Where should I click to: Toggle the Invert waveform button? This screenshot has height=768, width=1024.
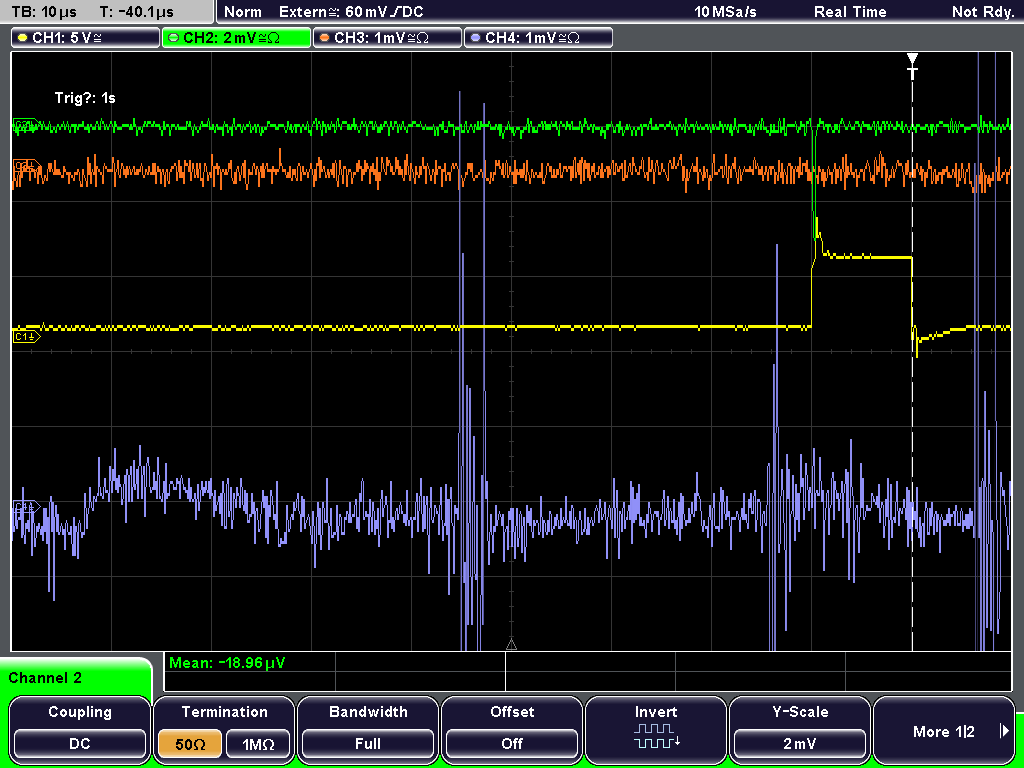(x=656, y=729)
